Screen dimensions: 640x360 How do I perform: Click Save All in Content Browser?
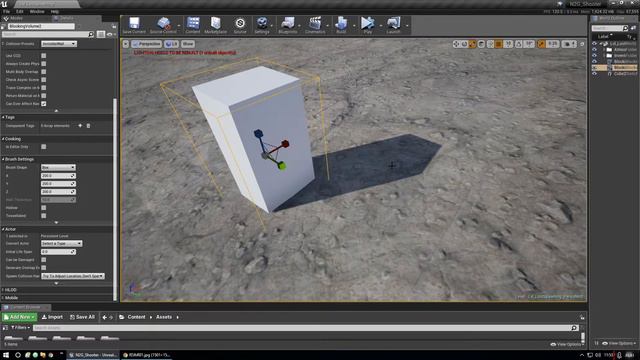coord(82,317)
